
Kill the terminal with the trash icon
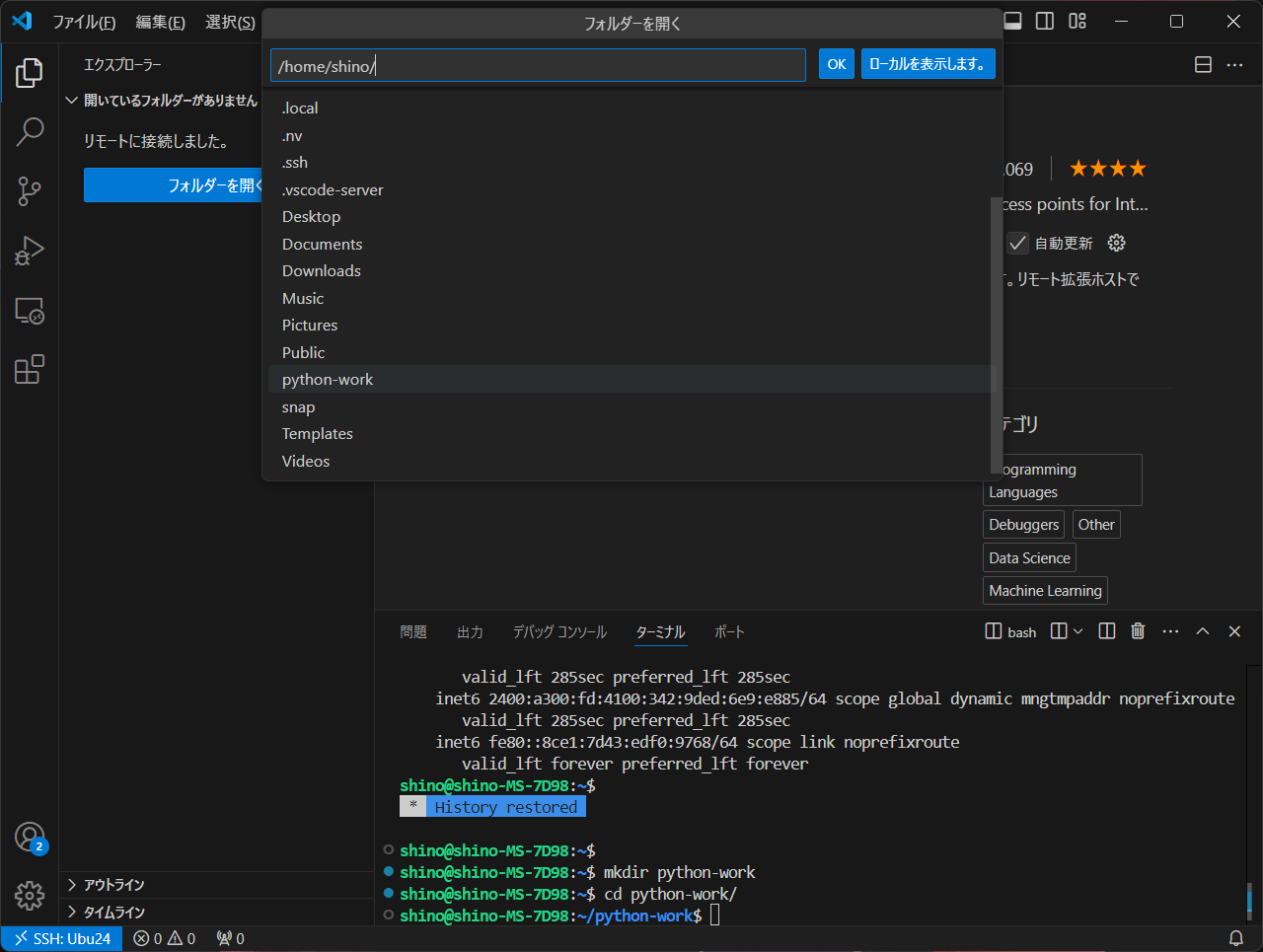pyautogui.click(x=1137, y=631)
